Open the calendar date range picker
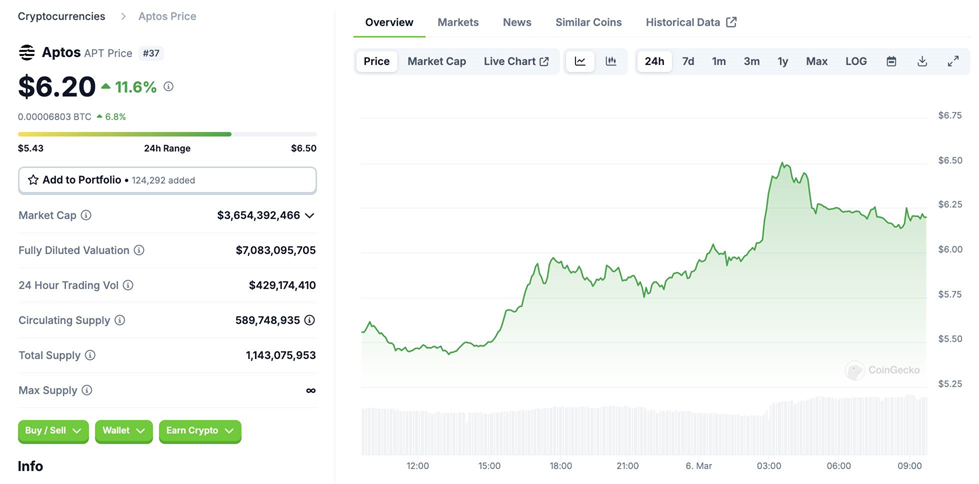979x484 pixels. pos(892,61)
